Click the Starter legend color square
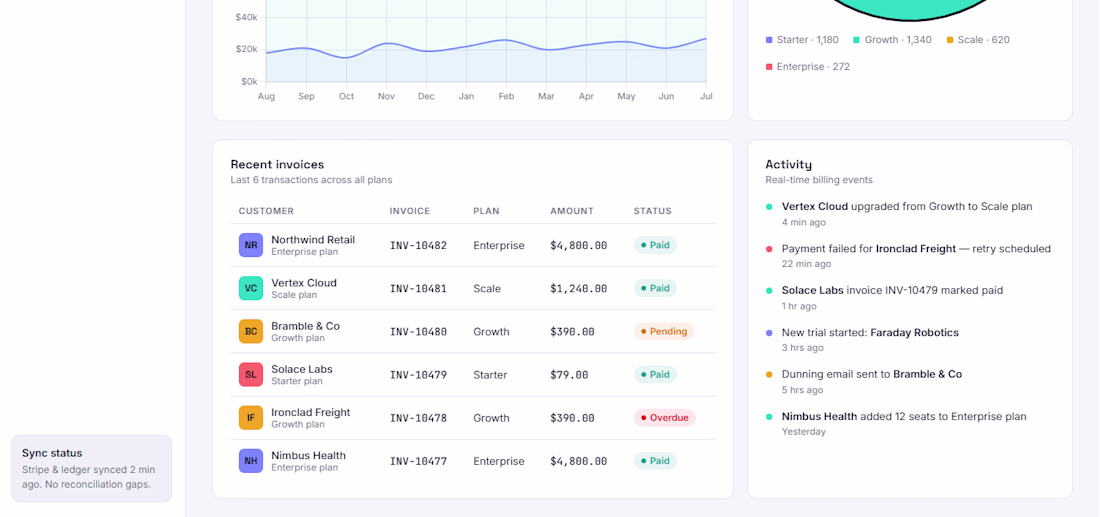Viewport: 1100px width, 517px height. pyautogui.click(x=769, y=40)
